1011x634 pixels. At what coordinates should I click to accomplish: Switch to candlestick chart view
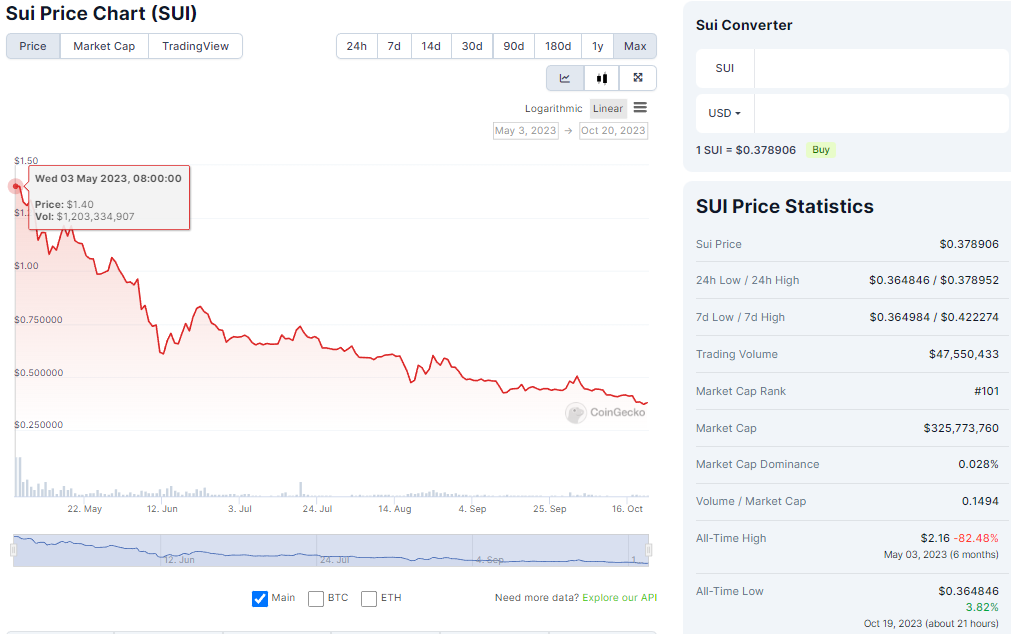pos(601,77)
